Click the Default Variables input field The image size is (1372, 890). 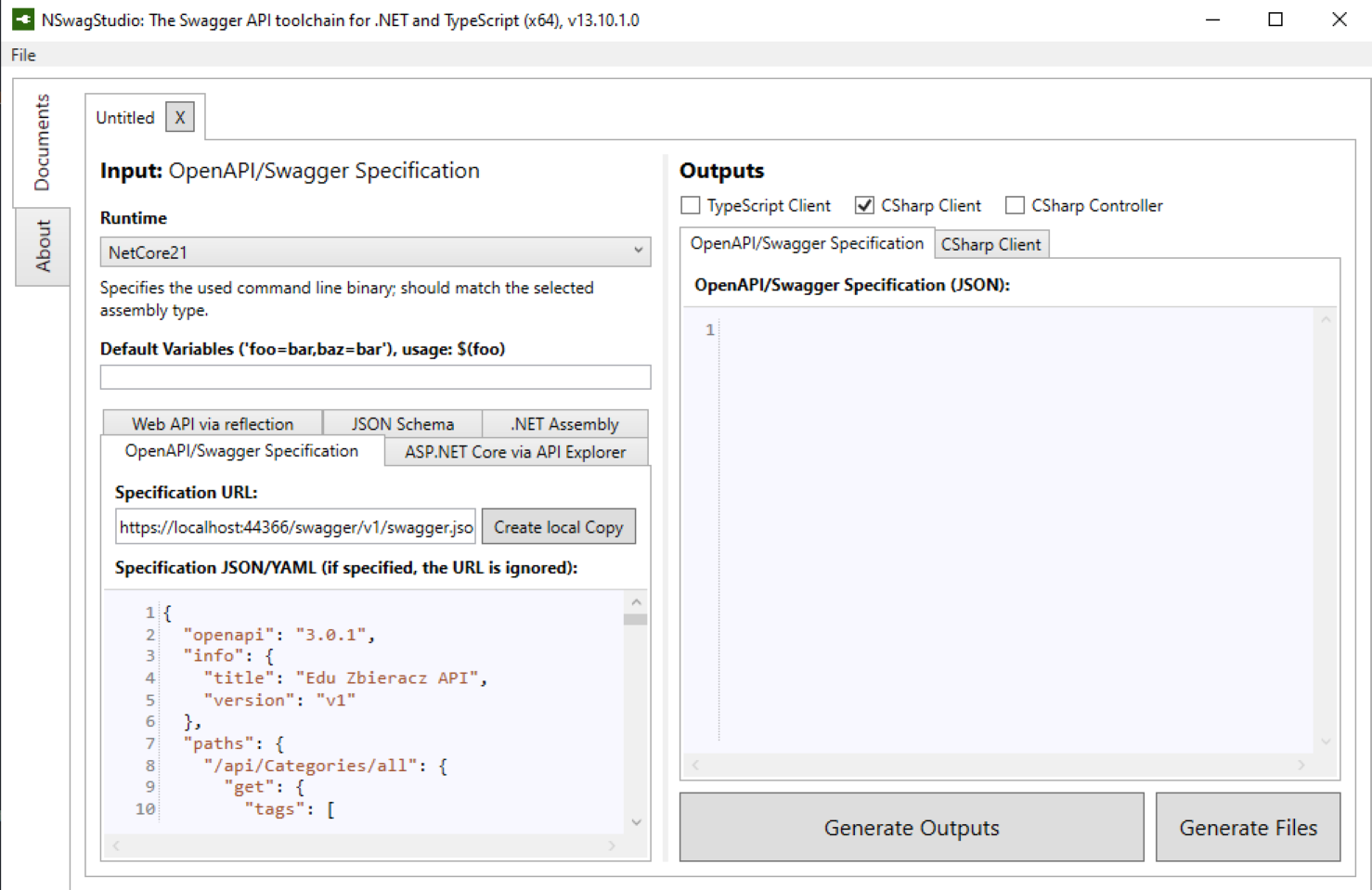point(375,377)
